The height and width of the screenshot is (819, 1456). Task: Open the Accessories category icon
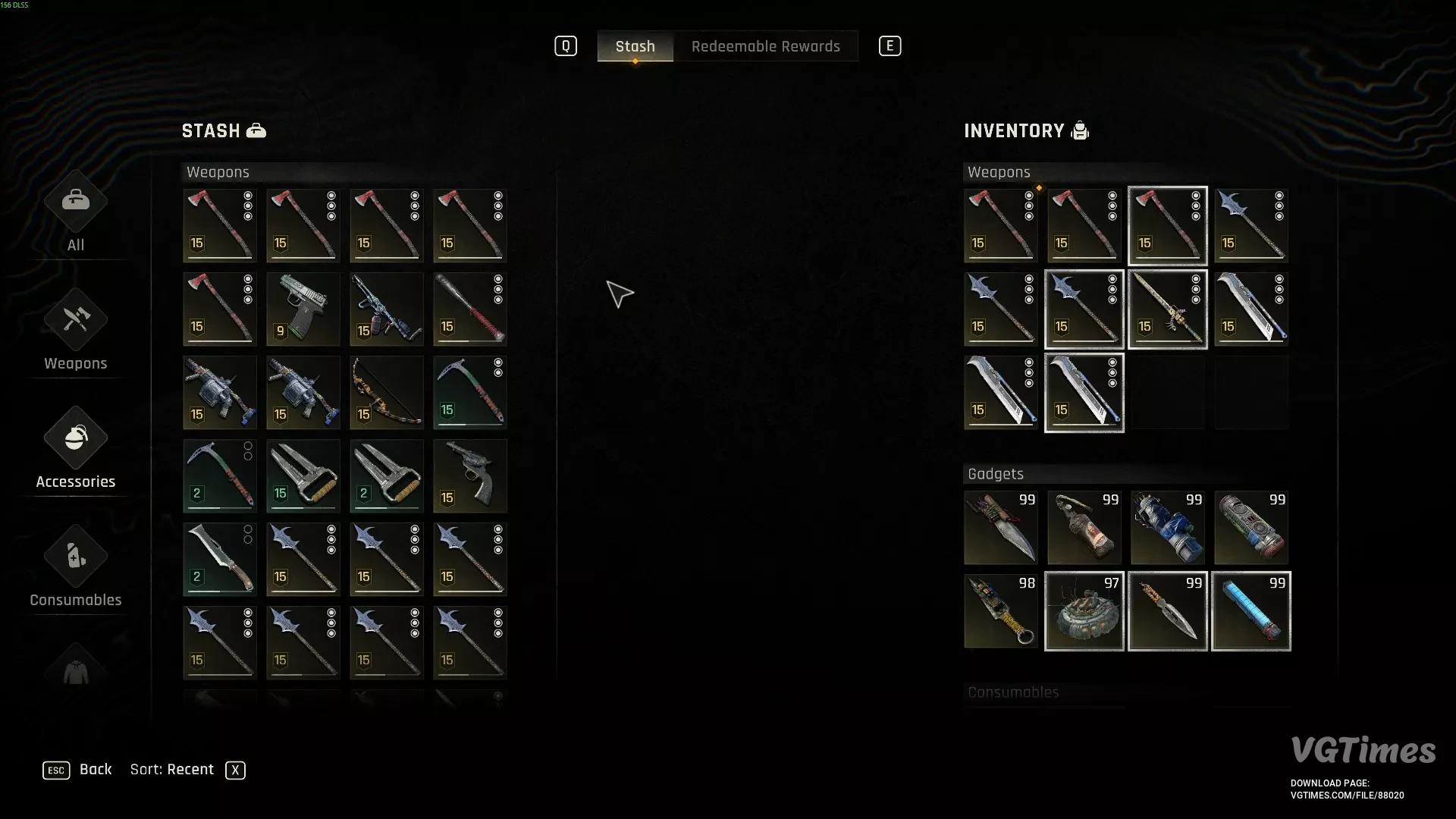pos(76,438)
